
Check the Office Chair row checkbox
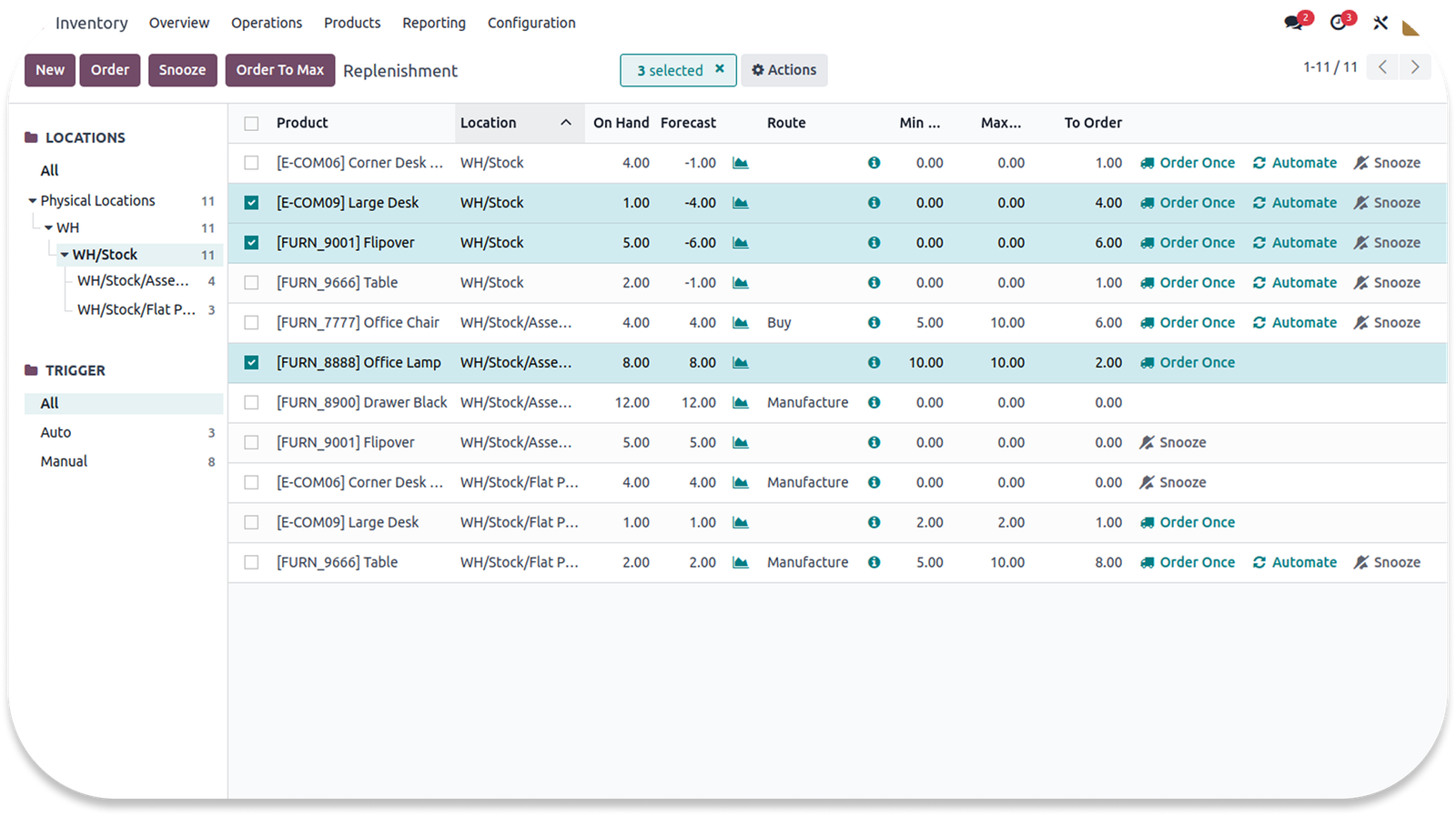pos(251,323)
